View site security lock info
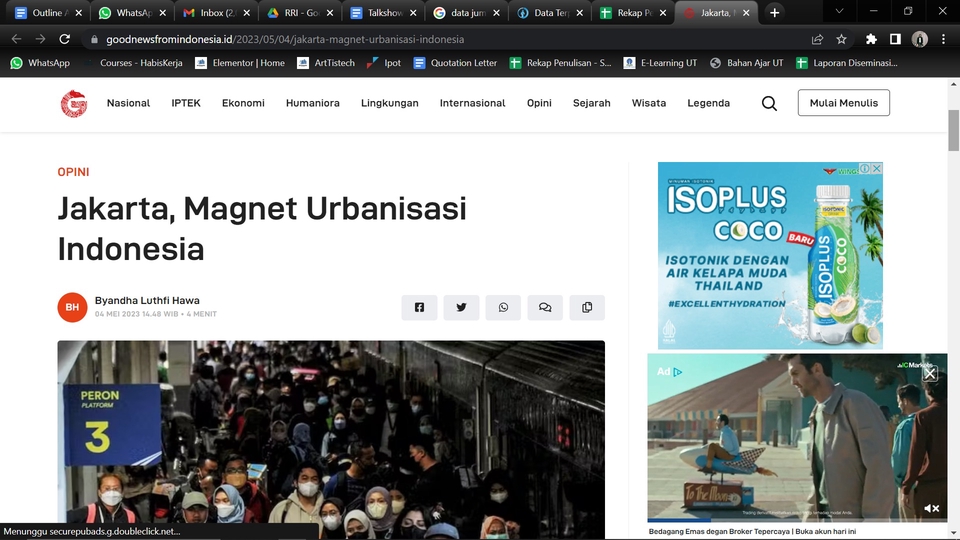 coord(94,39)
